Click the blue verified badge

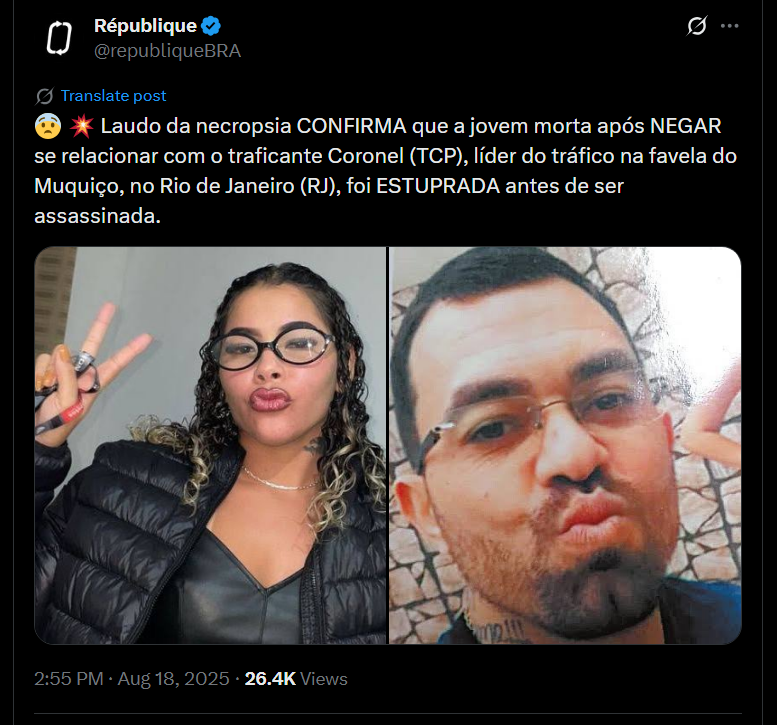click(211, 26)
